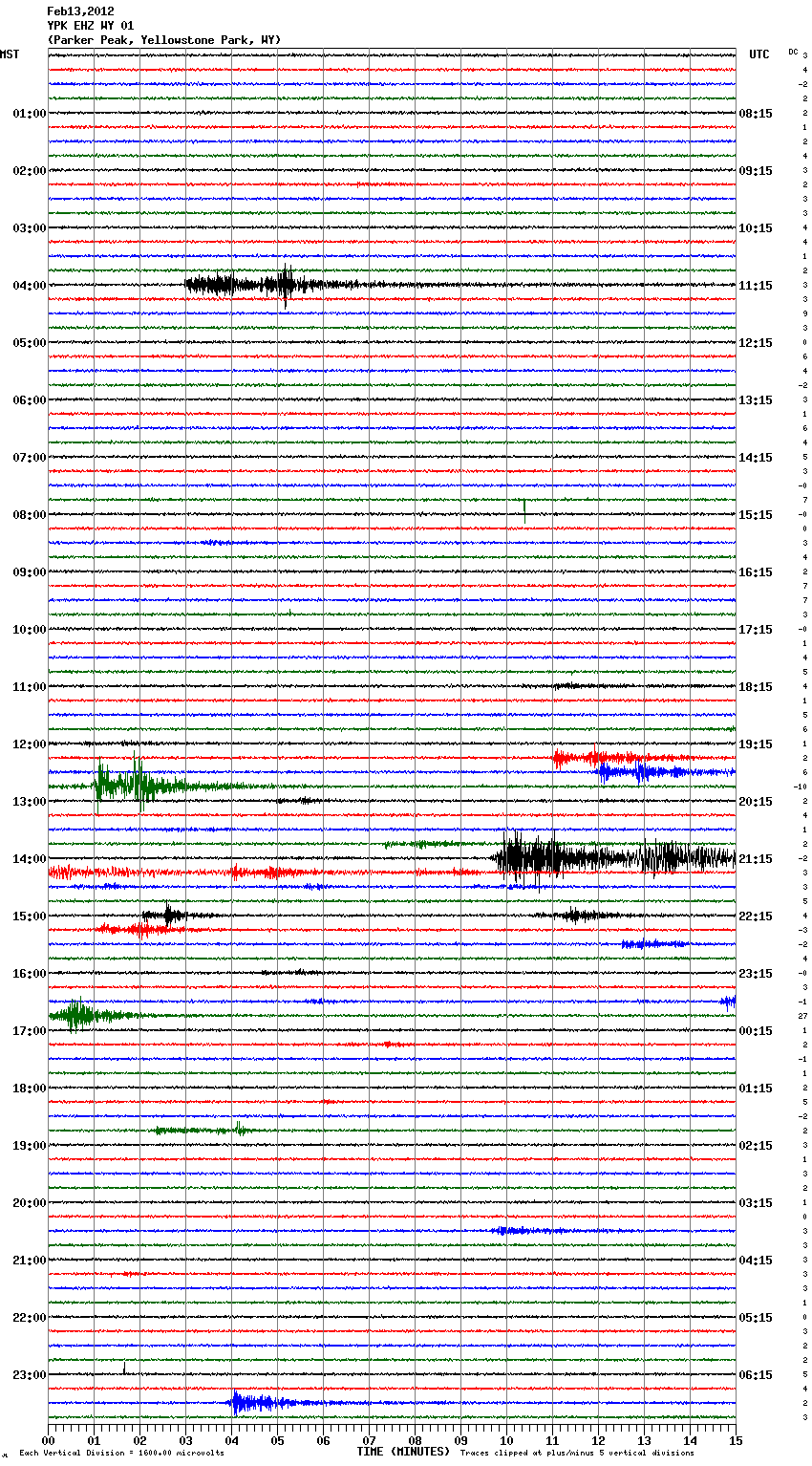Select the 04:00 MST time label
The height and width of the screenshot is (1466, 812).
(30, 286)
